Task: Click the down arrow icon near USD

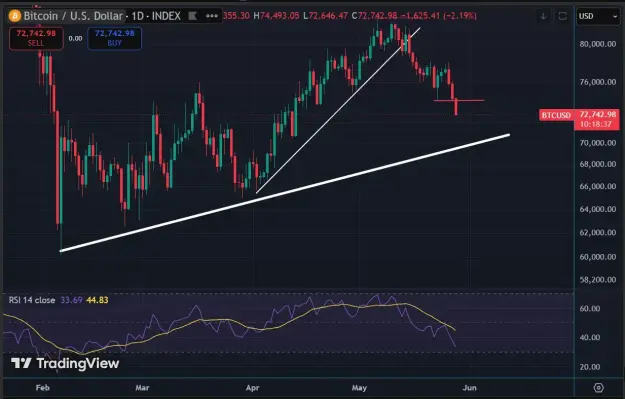Action: (x=543, y=16)
